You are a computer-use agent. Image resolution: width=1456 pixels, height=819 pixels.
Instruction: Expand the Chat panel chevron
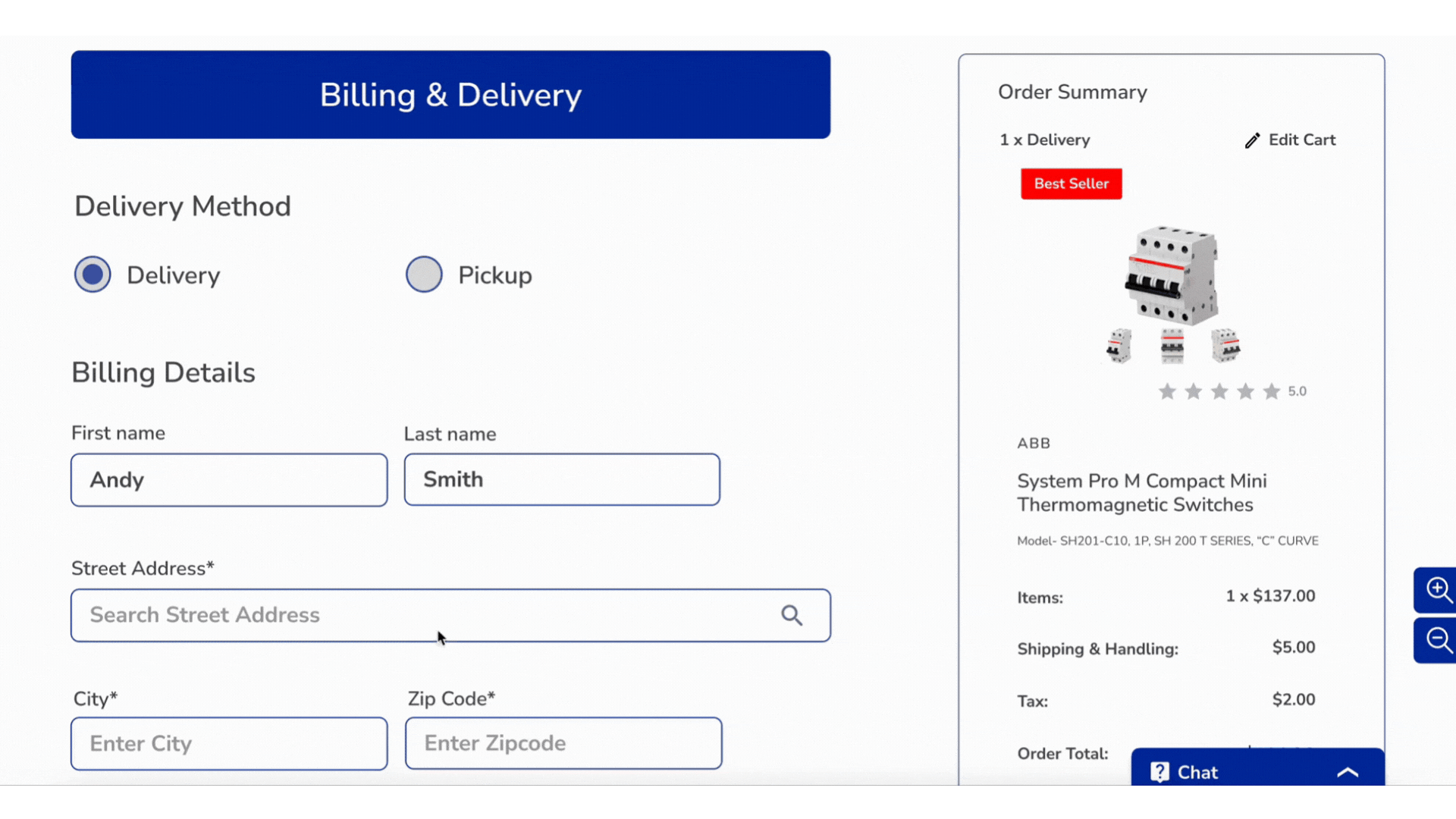(1348, 772)
